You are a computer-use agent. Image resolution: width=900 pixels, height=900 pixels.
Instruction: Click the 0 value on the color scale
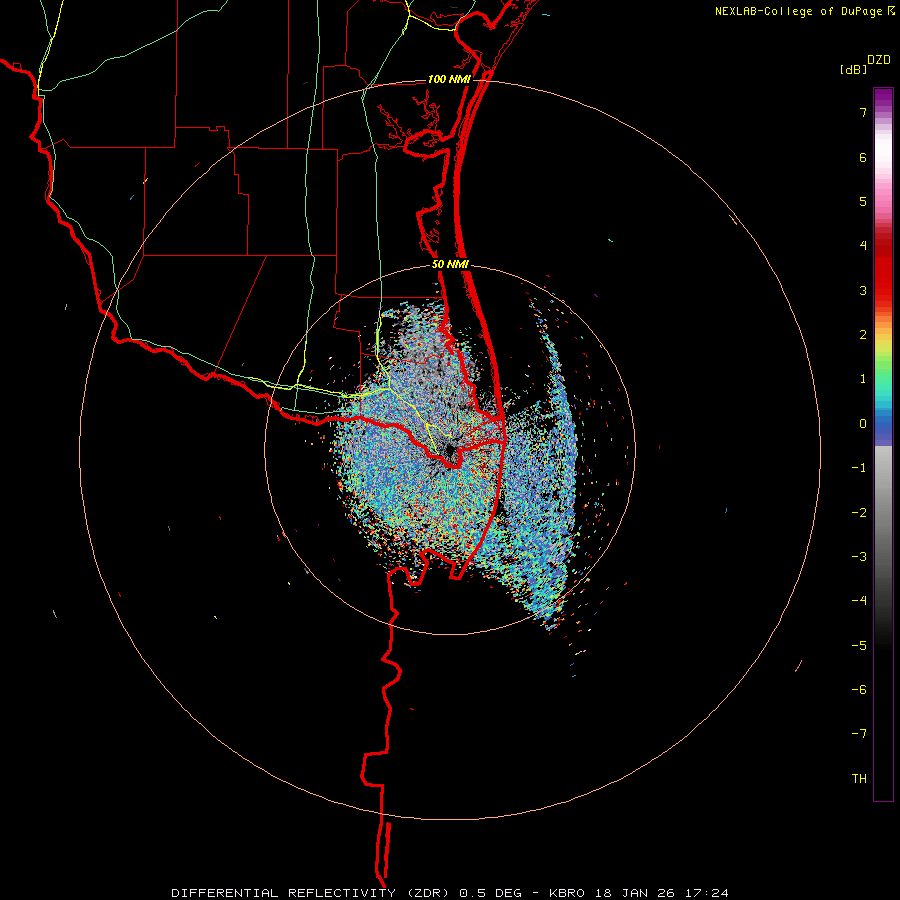(x=863, y=424)
